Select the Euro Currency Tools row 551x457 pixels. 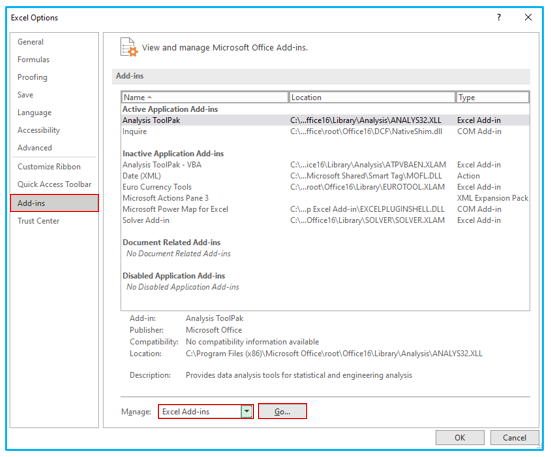pos(325,187)
